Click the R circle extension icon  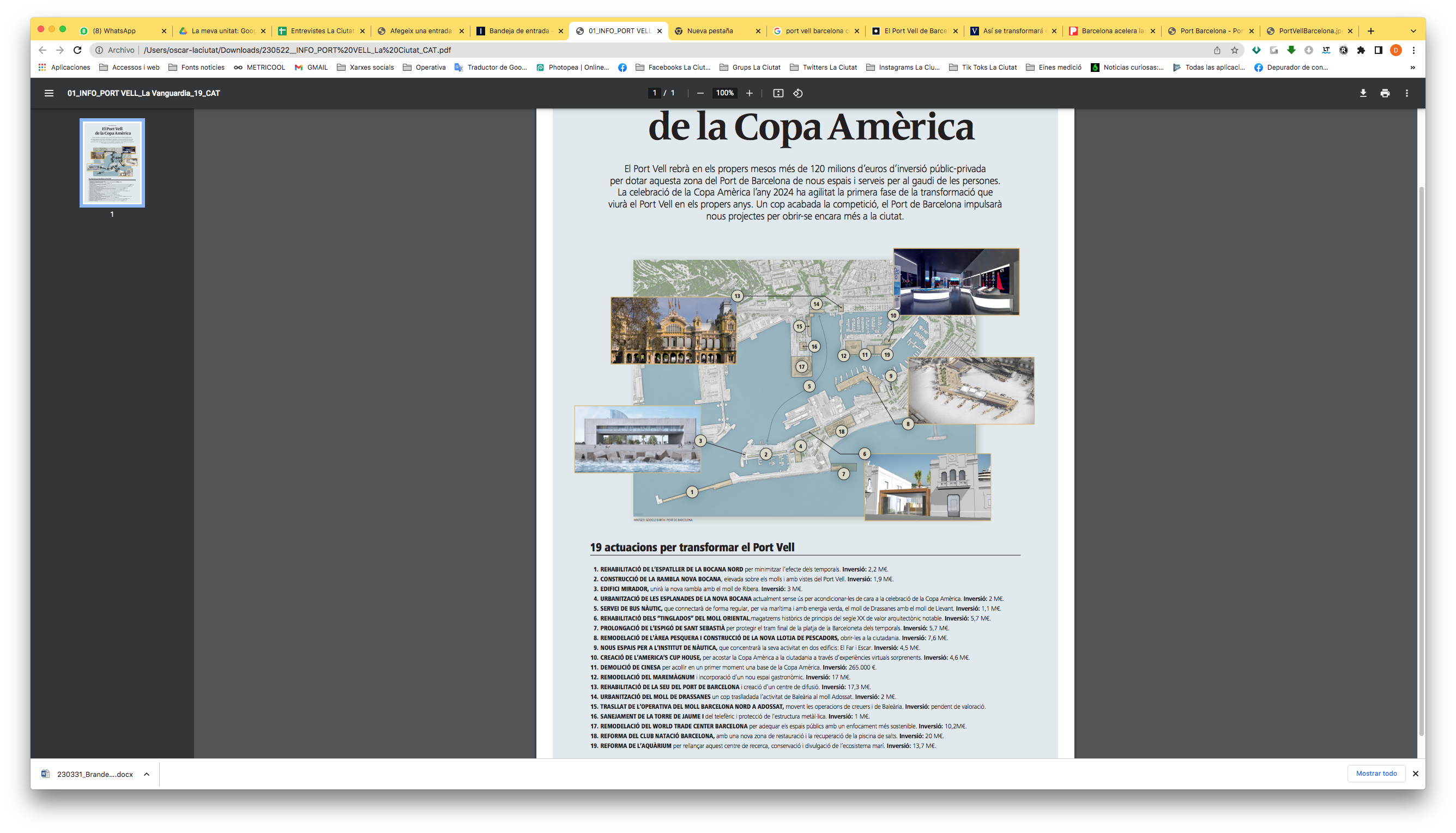coord(1343,50)
